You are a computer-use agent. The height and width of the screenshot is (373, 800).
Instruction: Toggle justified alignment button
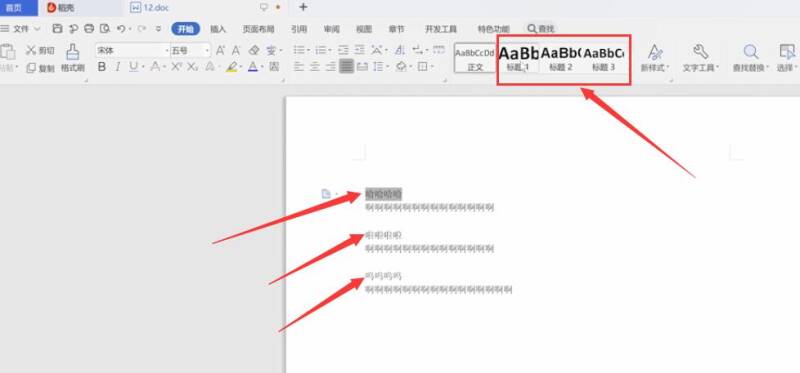click(346, 66)
